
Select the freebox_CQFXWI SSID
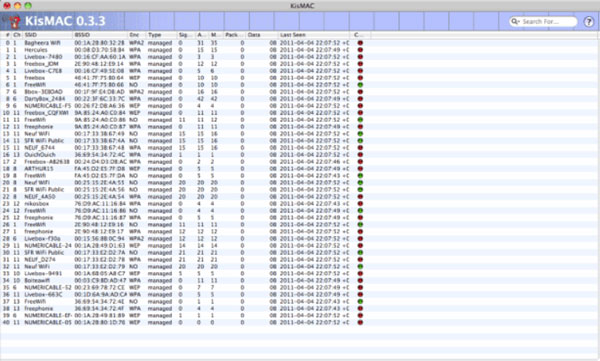pos(46,113)
